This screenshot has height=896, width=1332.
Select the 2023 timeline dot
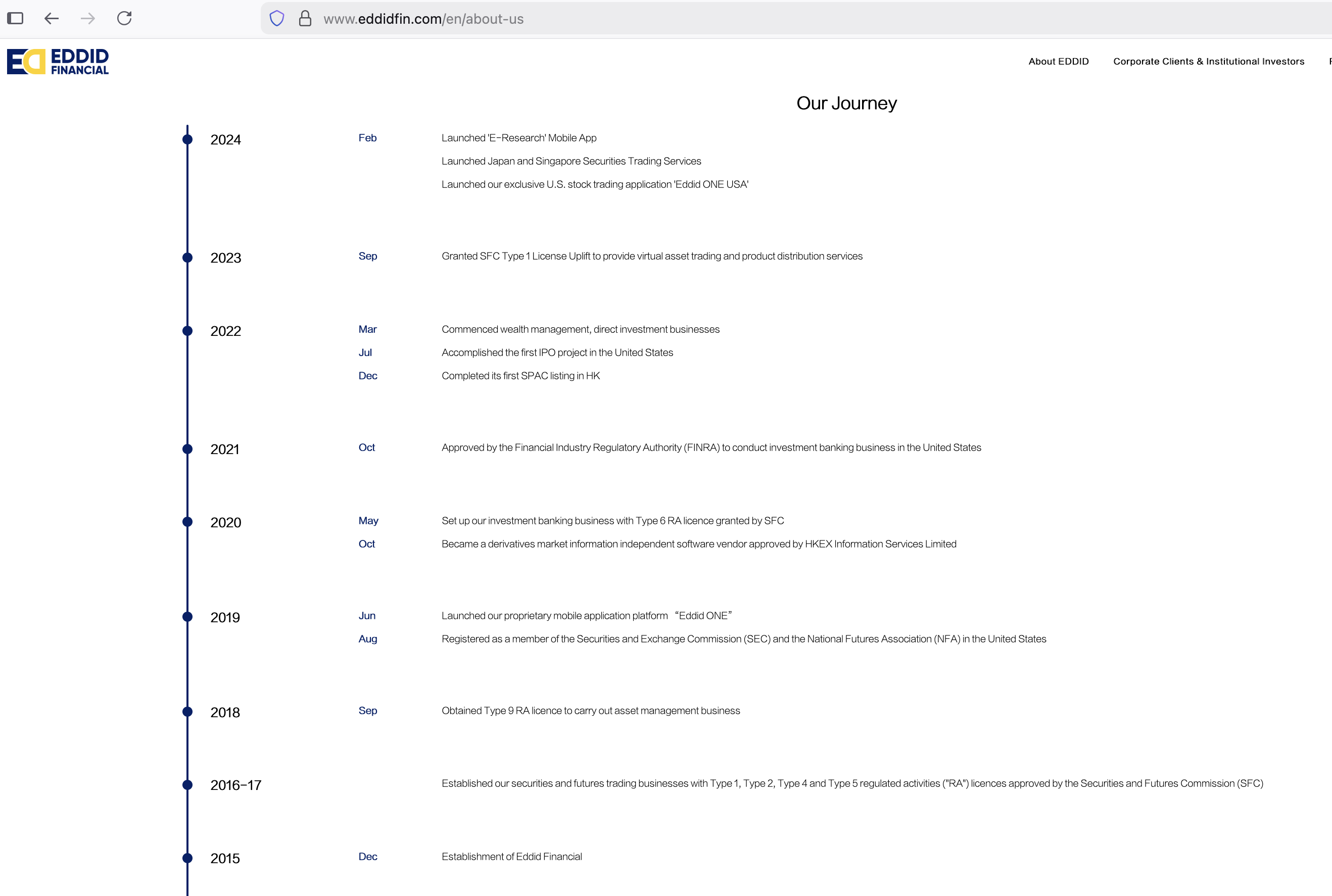[x=187, y=258]
